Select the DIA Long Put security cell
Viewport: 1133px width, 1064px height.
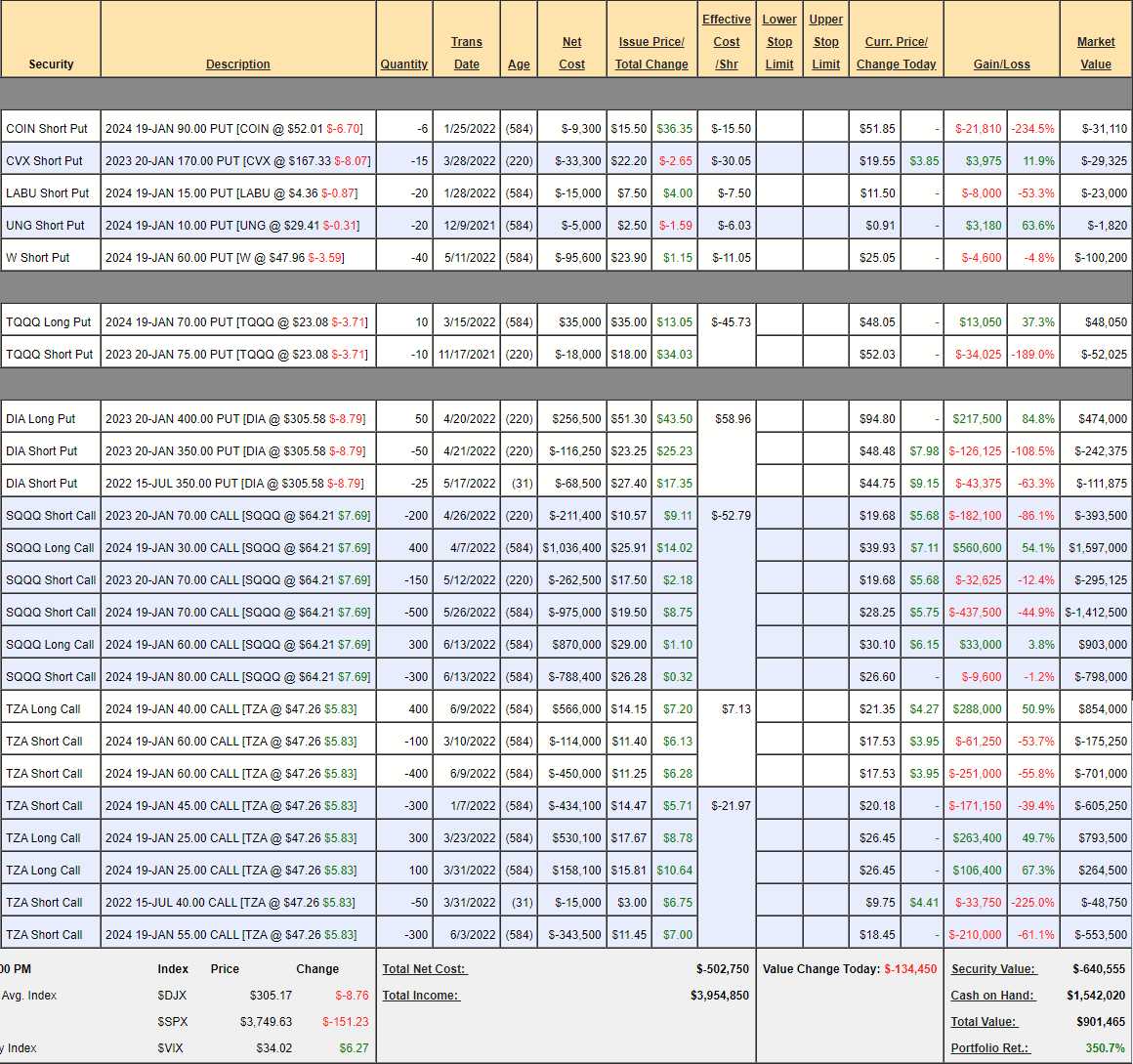[x=41, y=419]
